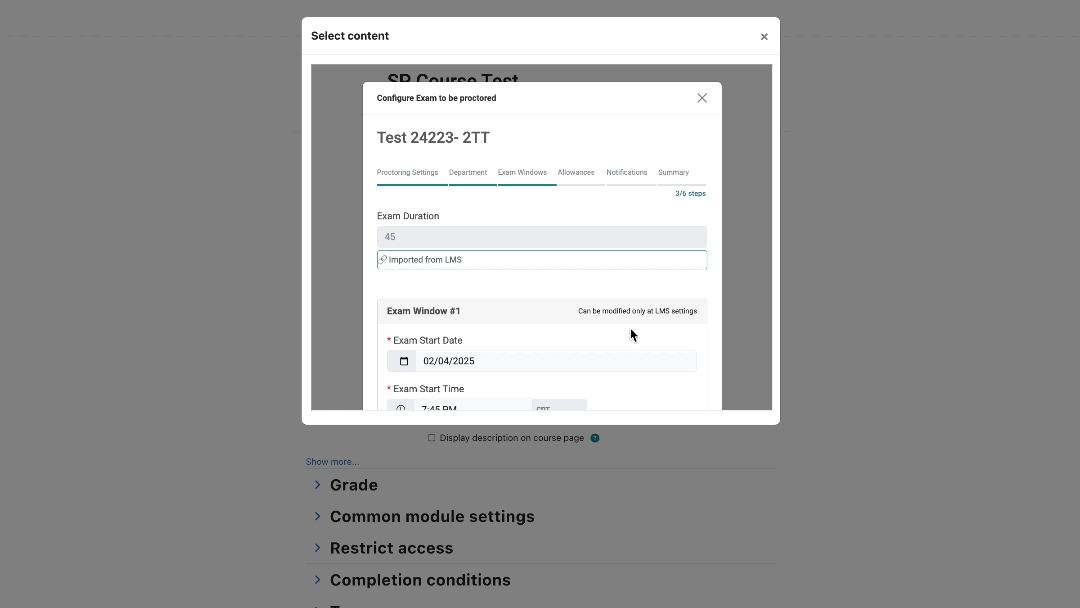
Task: Open the calendar icon for Exam Start Date
Action: point(404,361)
